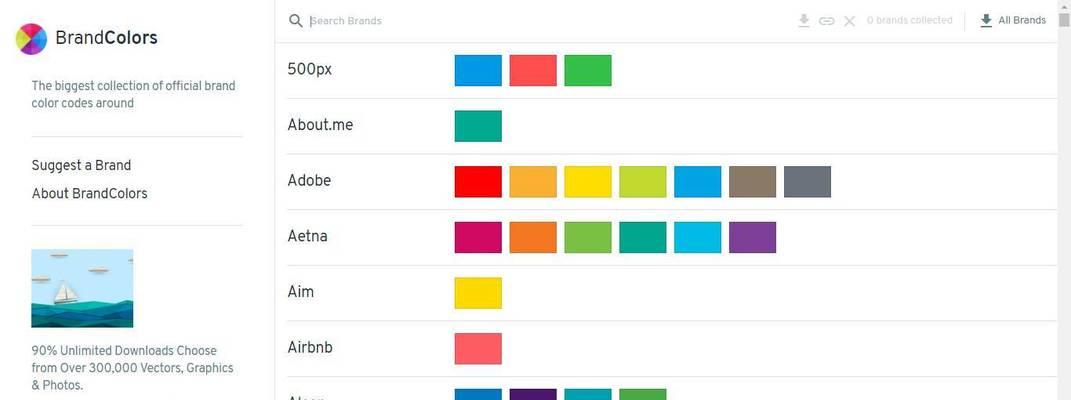Pick the coral Airbnb color swatch
This screenshot has width=1071, height=400.
point(478,349)
